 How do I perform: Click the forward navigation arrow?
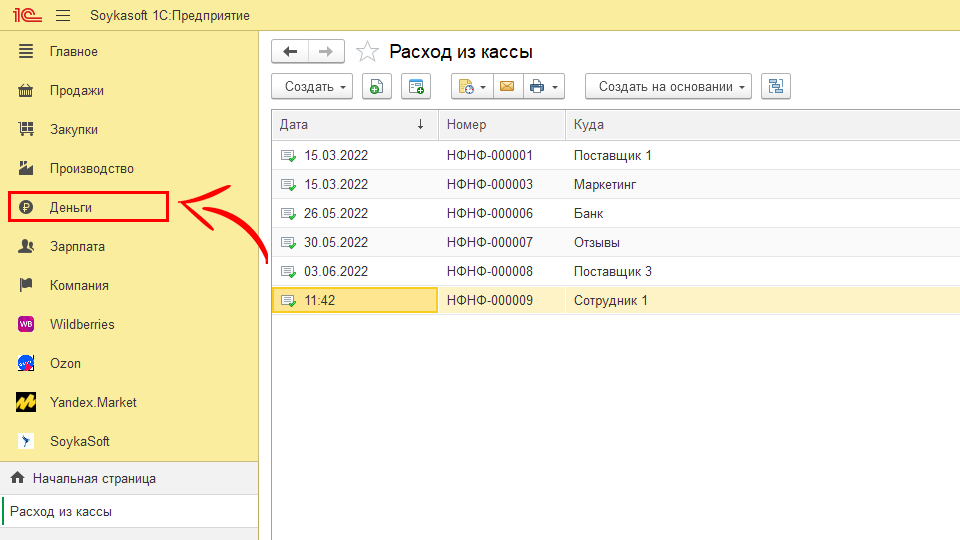pos(326,52)
